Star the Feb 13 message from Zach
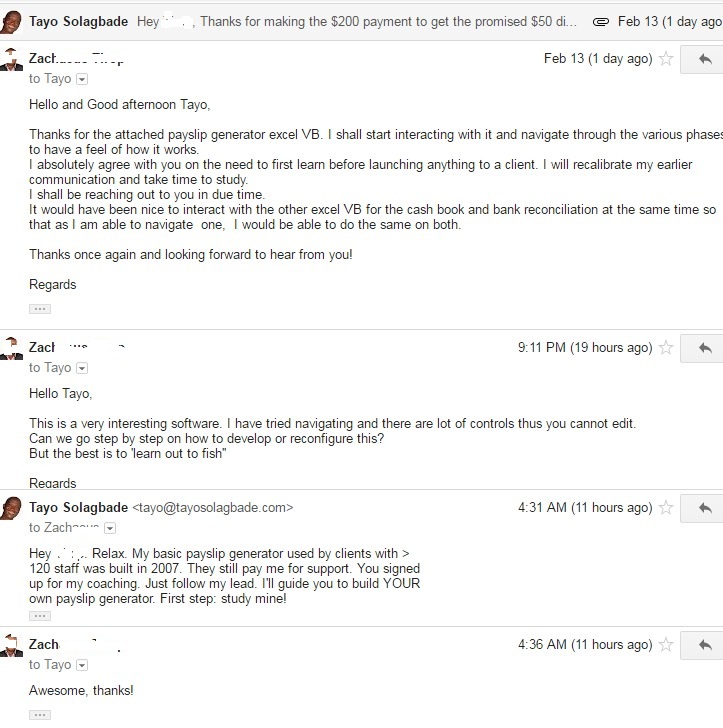 (666, 58)
